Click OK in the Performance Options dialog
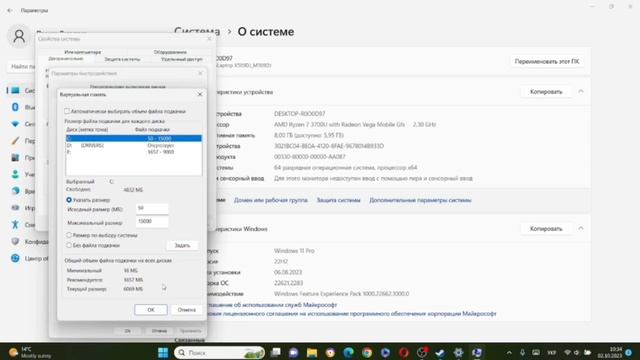 pos(128,331)
